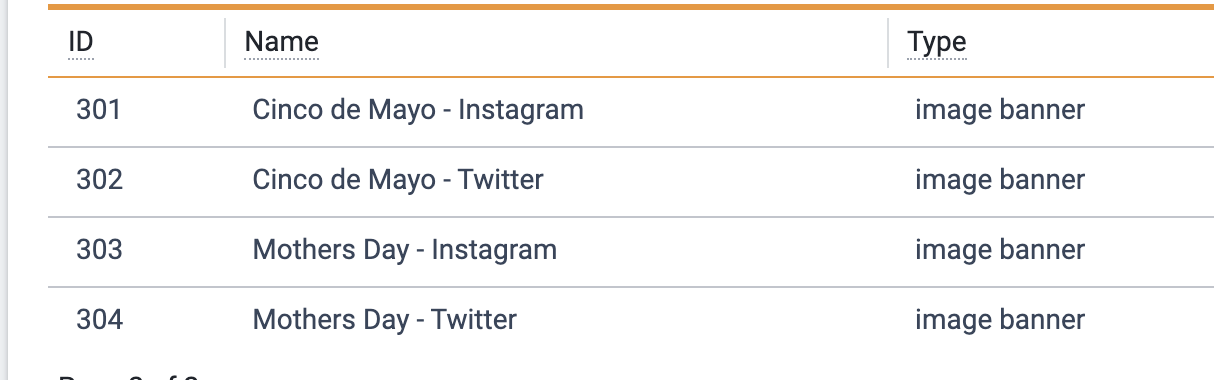This screenshot has height=380, width=1214.
Task: Open Cinco de Mayo - Twitter record
Action: point(398,180)
